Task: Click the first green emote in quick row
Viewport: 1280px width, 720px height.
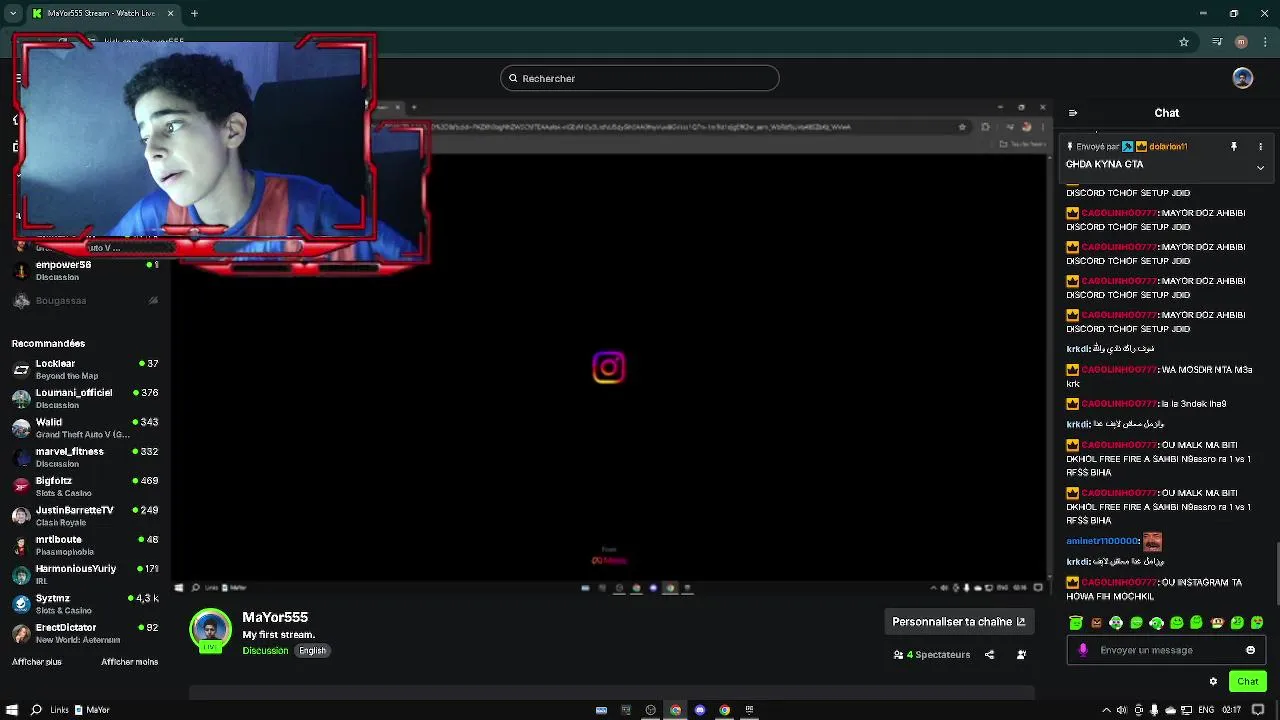Action: (1076, 623)
